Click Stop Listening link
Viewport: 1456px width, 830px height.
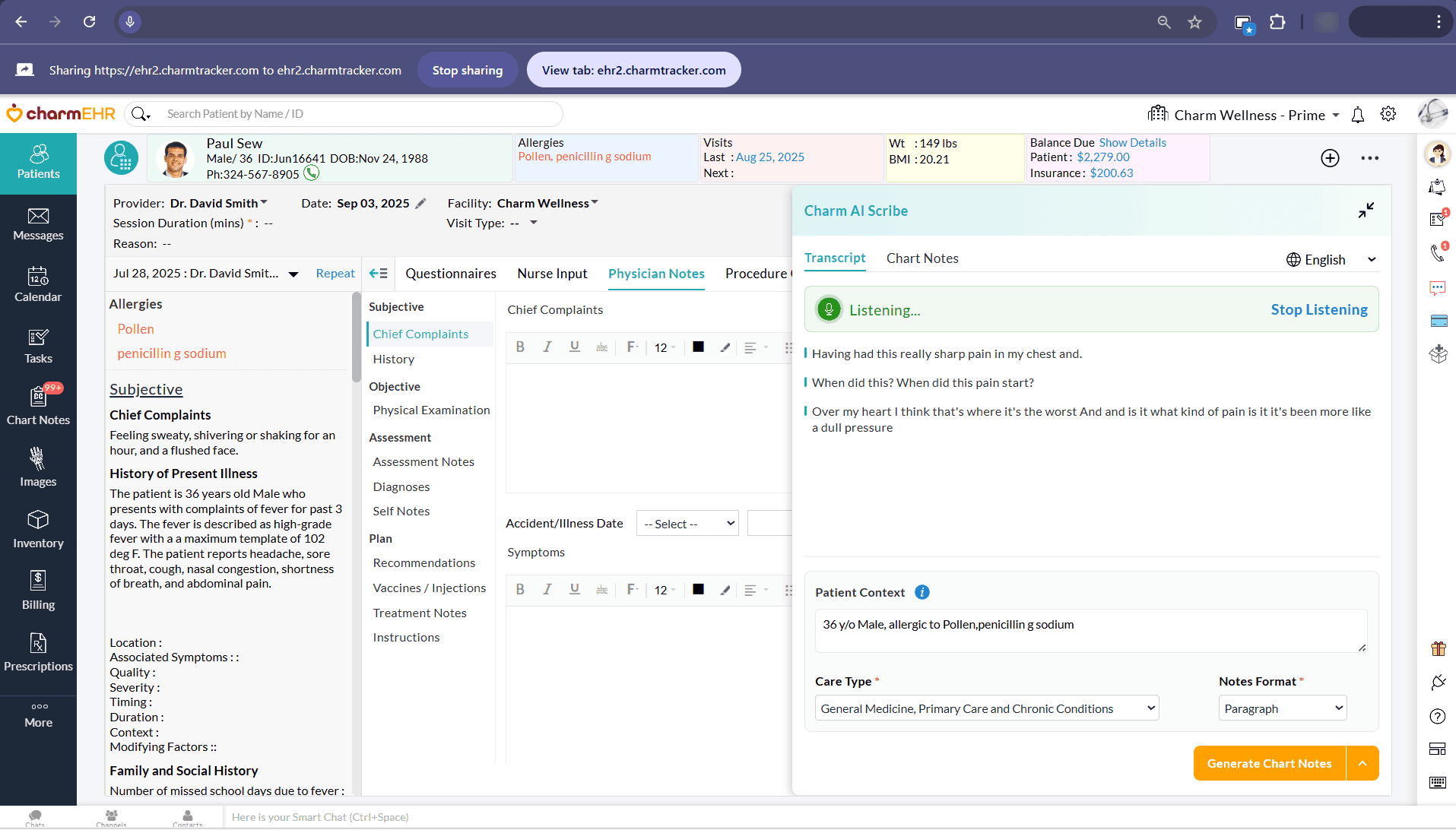(1318, 310)
